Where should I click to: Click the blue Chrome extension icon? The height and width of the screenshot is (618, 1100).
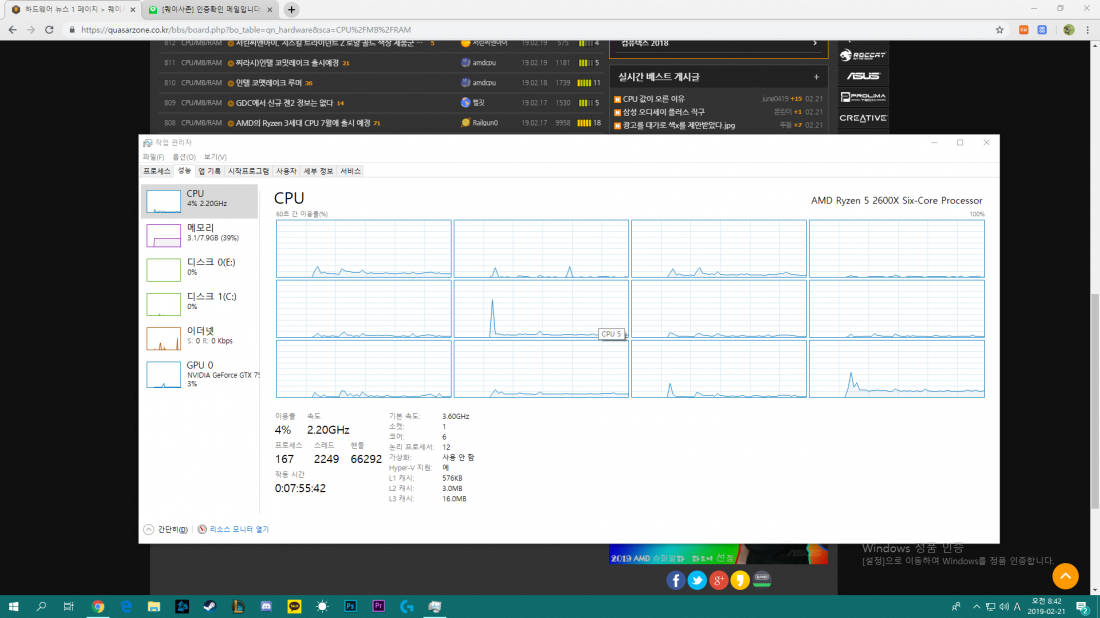click(x=1042, y=29)
